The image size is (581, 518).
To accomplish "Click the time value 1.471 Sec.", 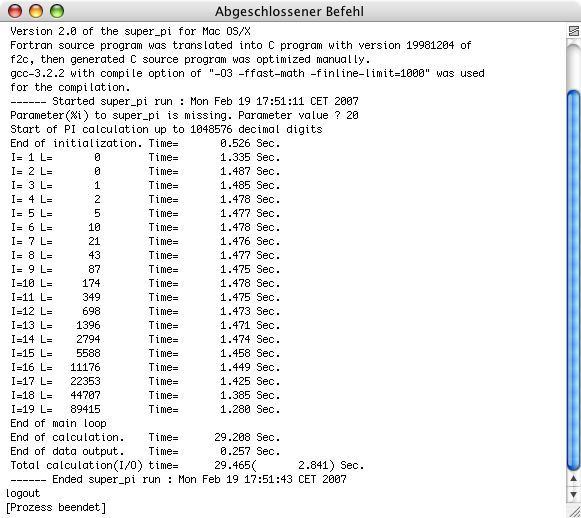I will [x=250, y=325].
